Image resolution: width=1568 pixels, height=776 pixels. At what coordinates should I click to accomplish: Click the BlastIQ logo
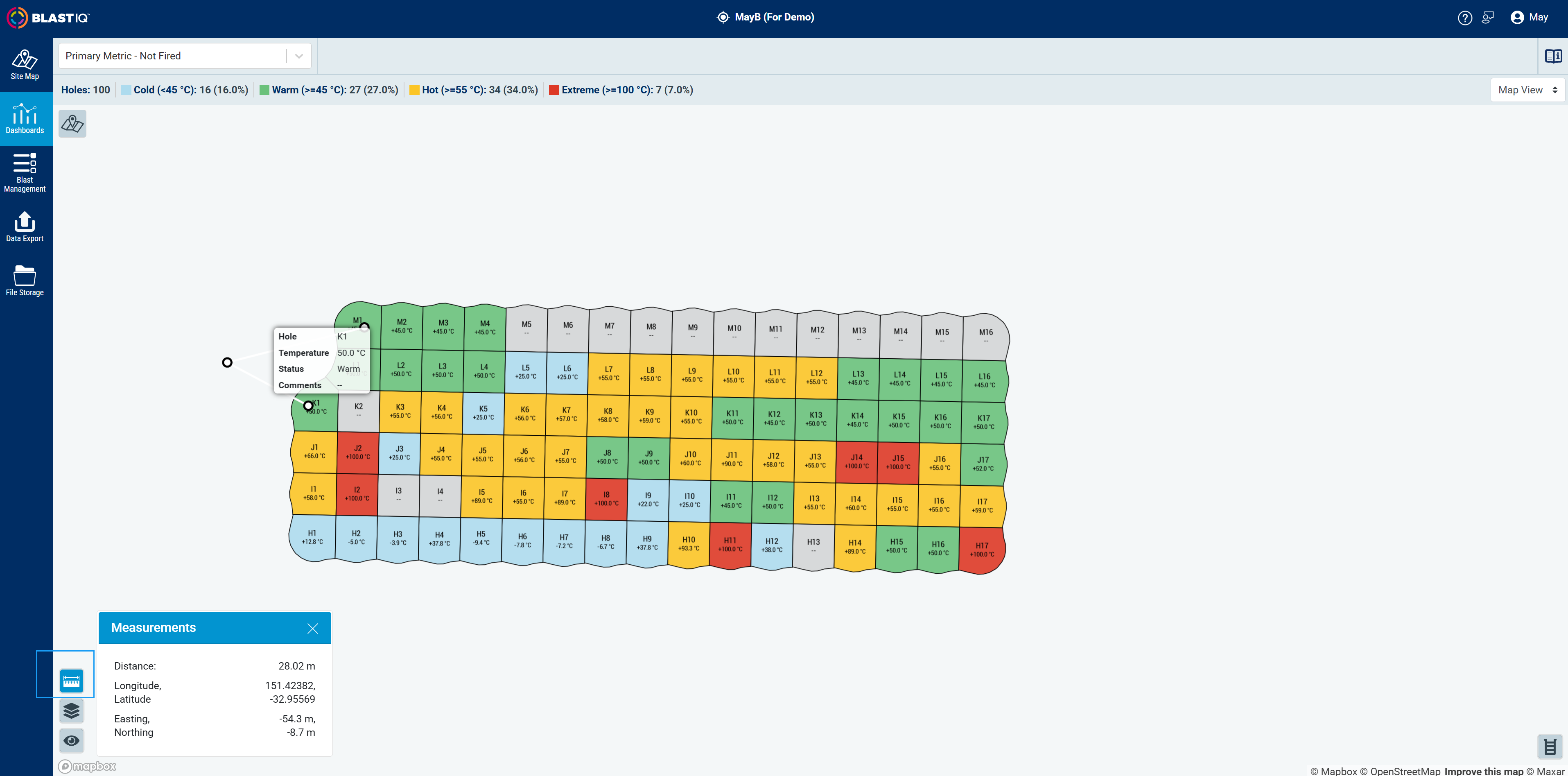(48, 18)
